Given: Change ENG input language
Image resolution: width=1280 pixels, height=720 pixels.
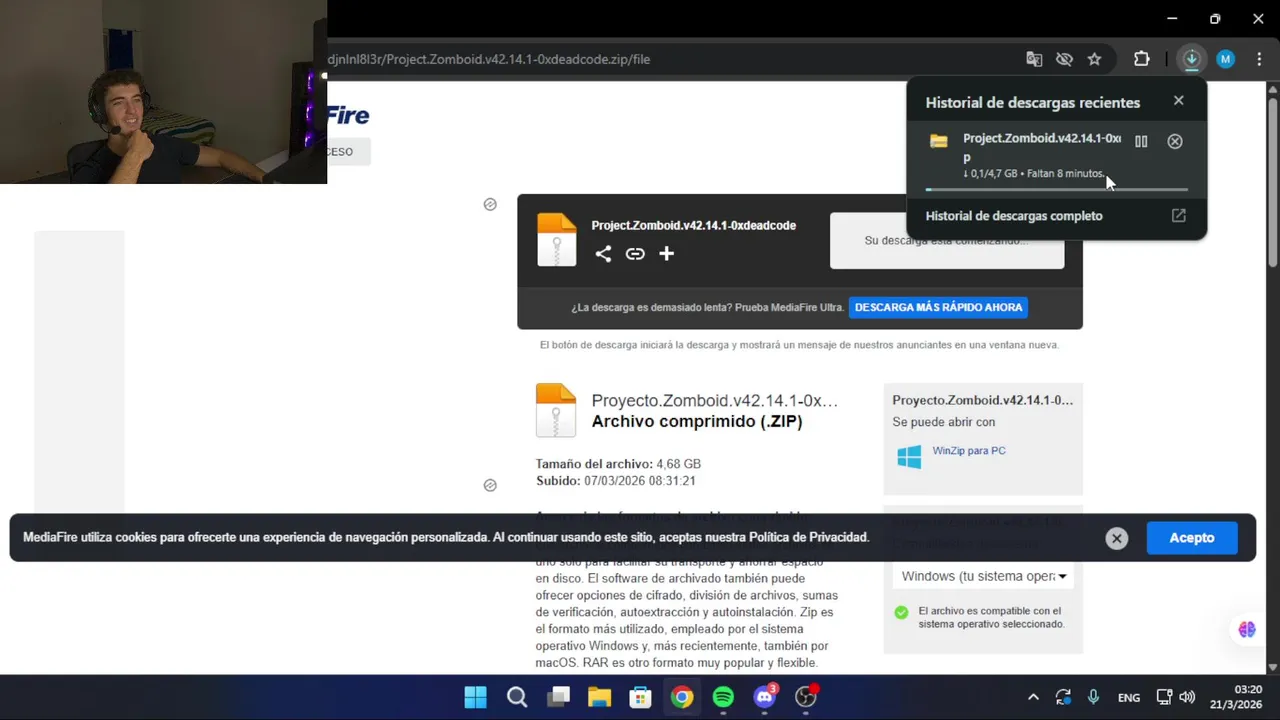Looking at the screenshot, I should (1129, 698).
